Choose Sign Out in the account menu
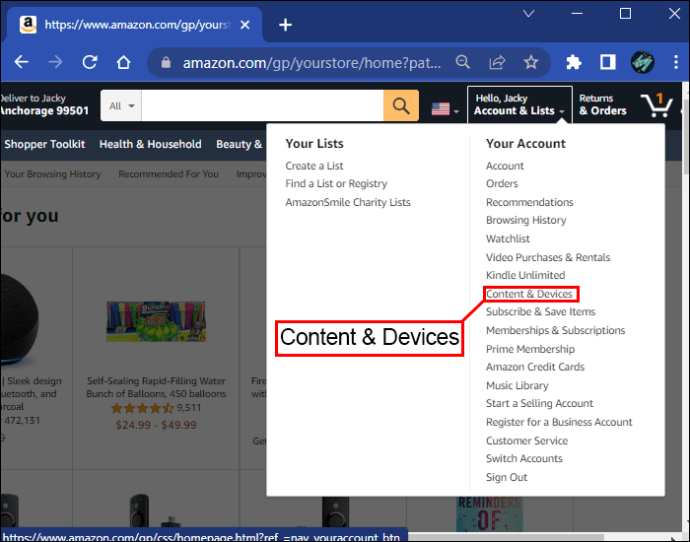 506,477
